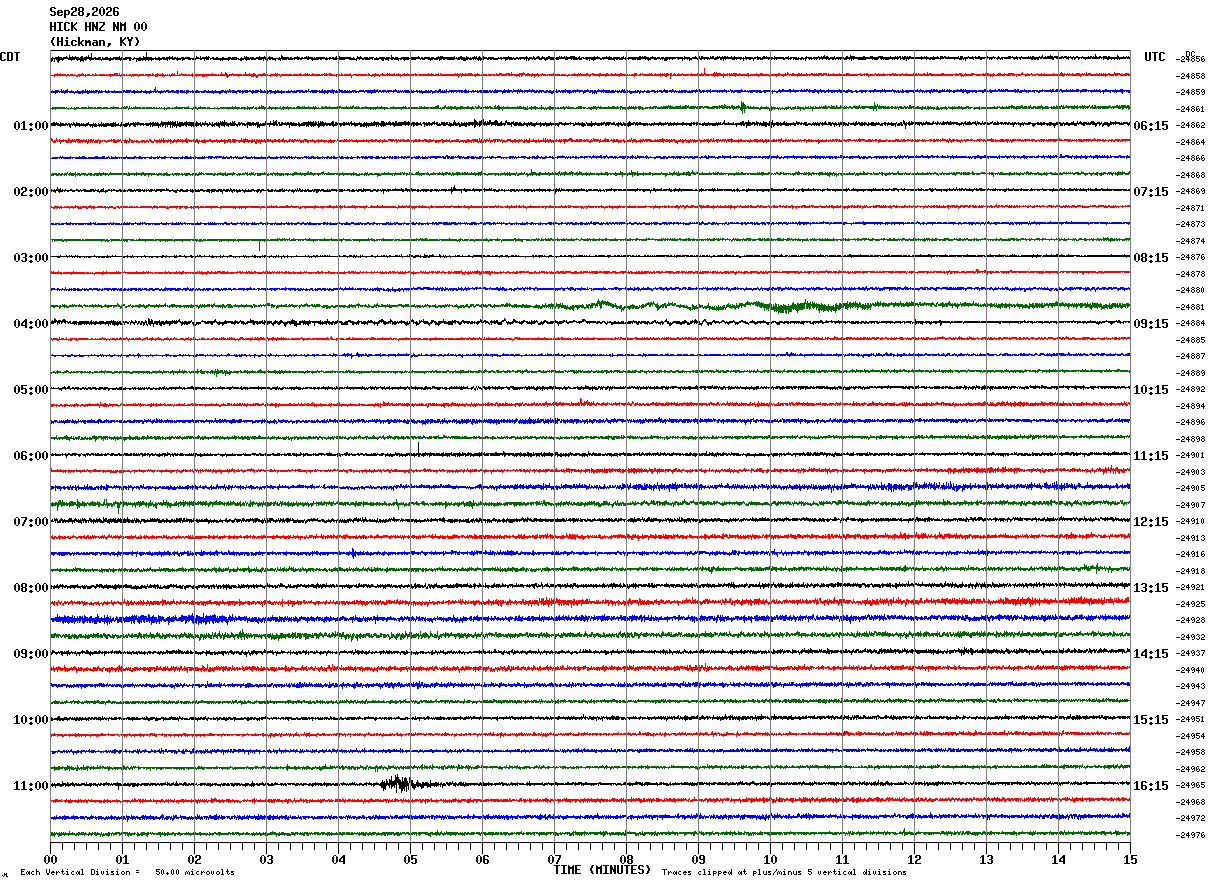Image resolution: width=1210 pixels, height=886 pixels.
Task: Click the Sep28,2026 date header
Action: [x=84, y=12]
